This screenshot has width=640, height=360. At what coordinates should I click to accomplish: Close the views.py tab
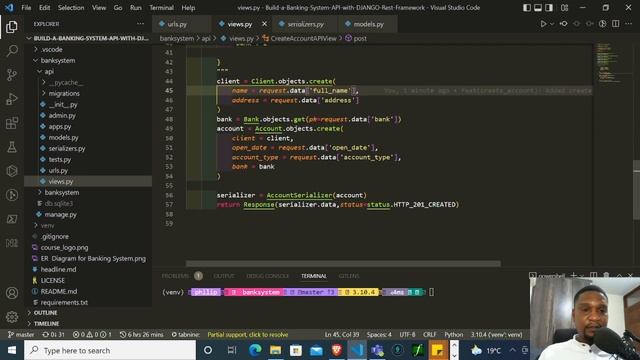point(264,24)
